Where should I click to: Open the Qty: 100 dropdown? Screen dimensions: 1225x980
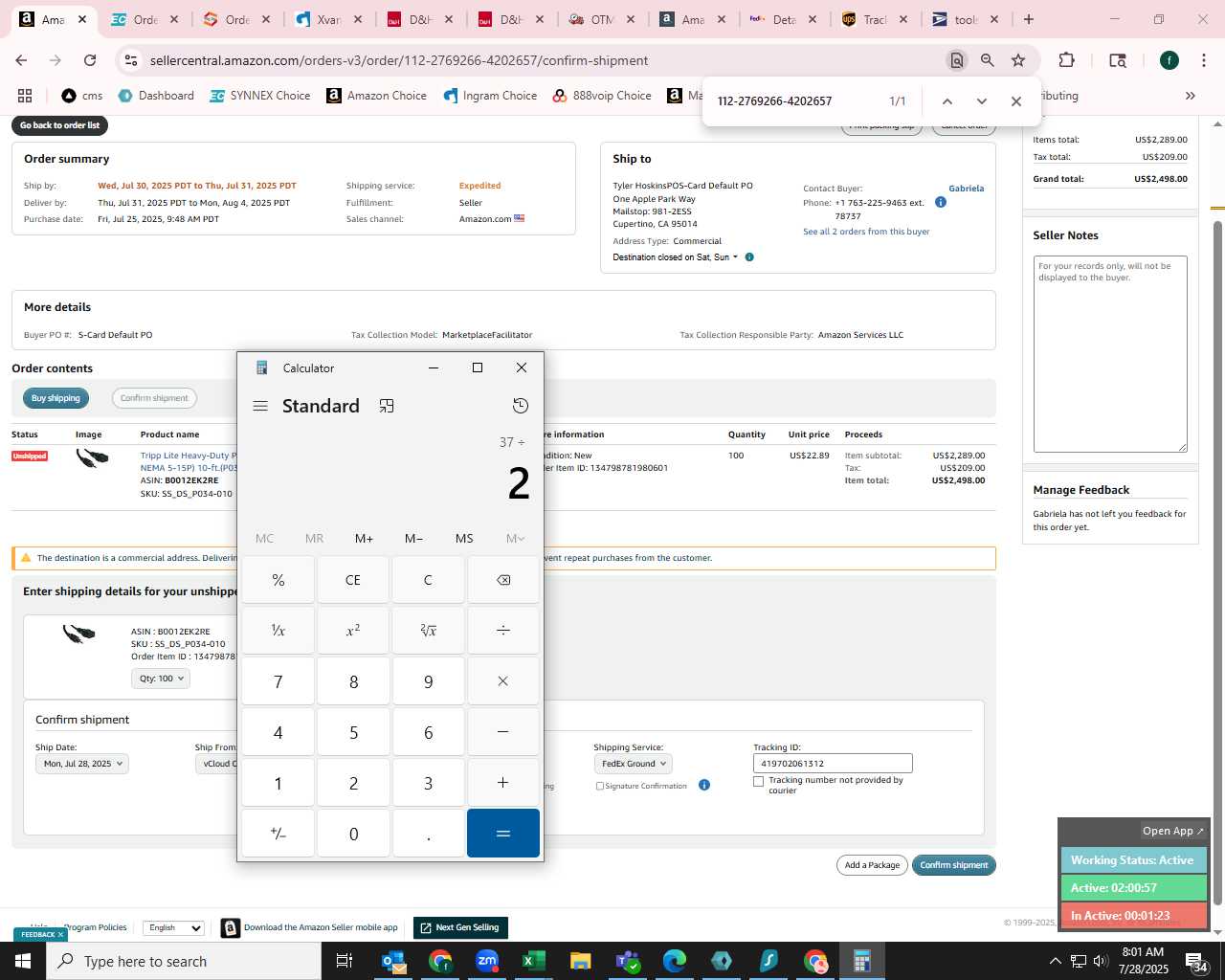161,679
